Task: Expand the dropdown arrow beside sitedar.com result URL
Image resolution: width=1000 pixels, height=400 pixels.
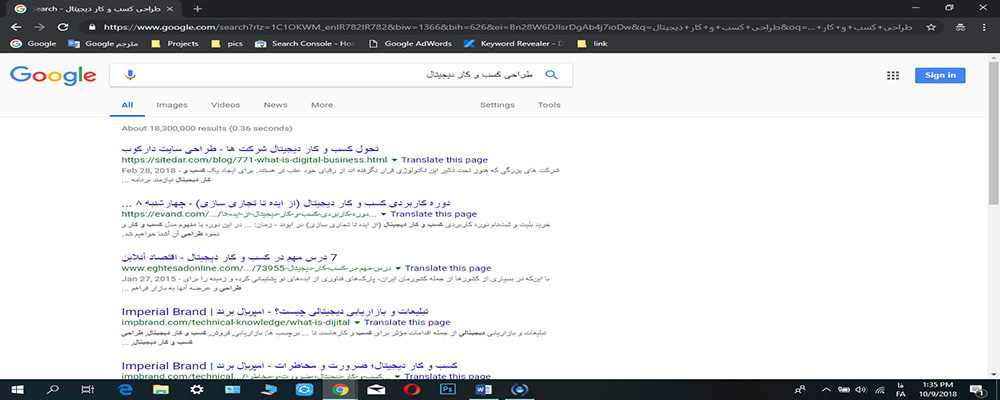Action: pyautogui.click(x=394, y=159)
